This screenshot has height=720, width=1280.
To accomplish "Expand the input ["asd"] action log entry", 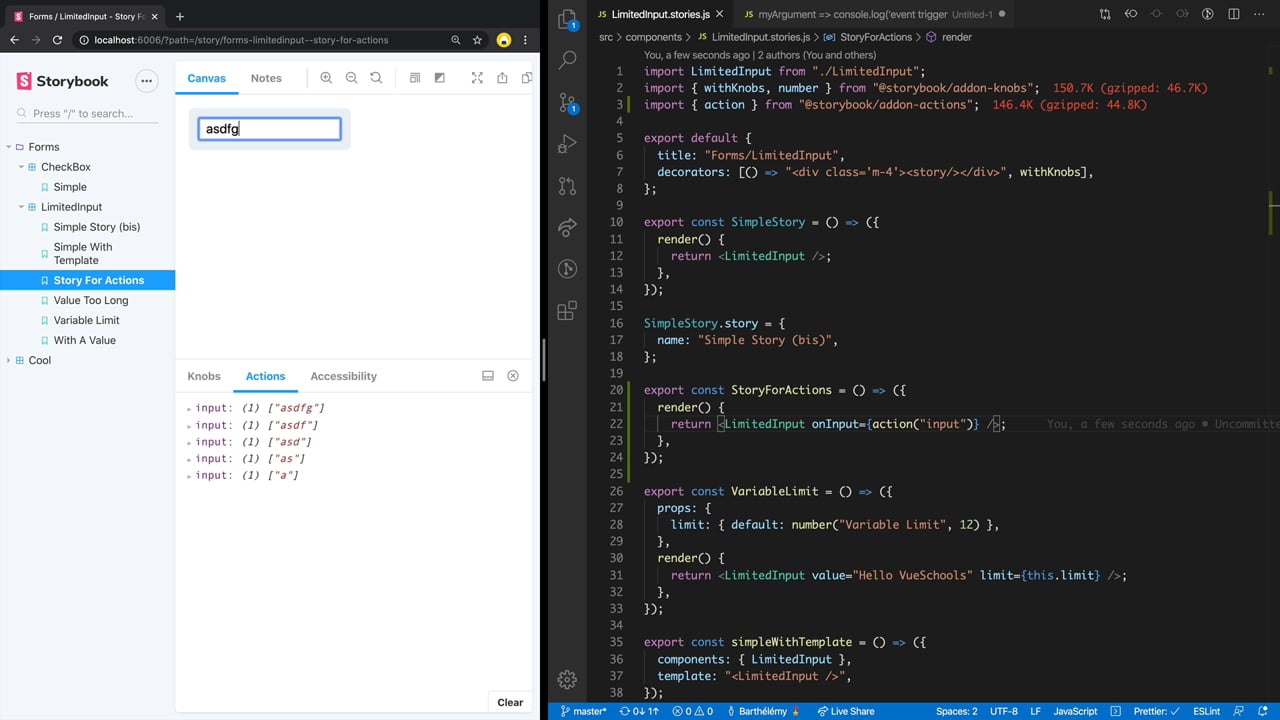I will click(x=189, y=442).
